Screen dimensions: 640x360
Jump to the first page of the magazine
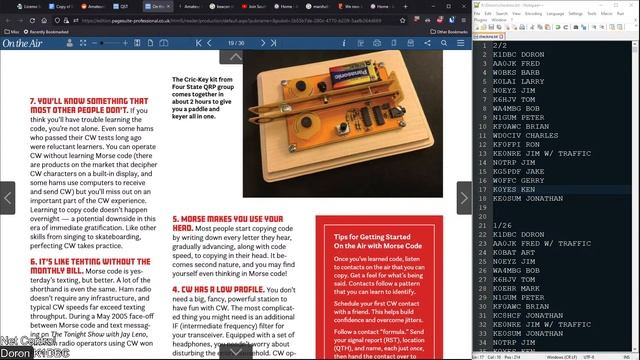tap(198, 43)
